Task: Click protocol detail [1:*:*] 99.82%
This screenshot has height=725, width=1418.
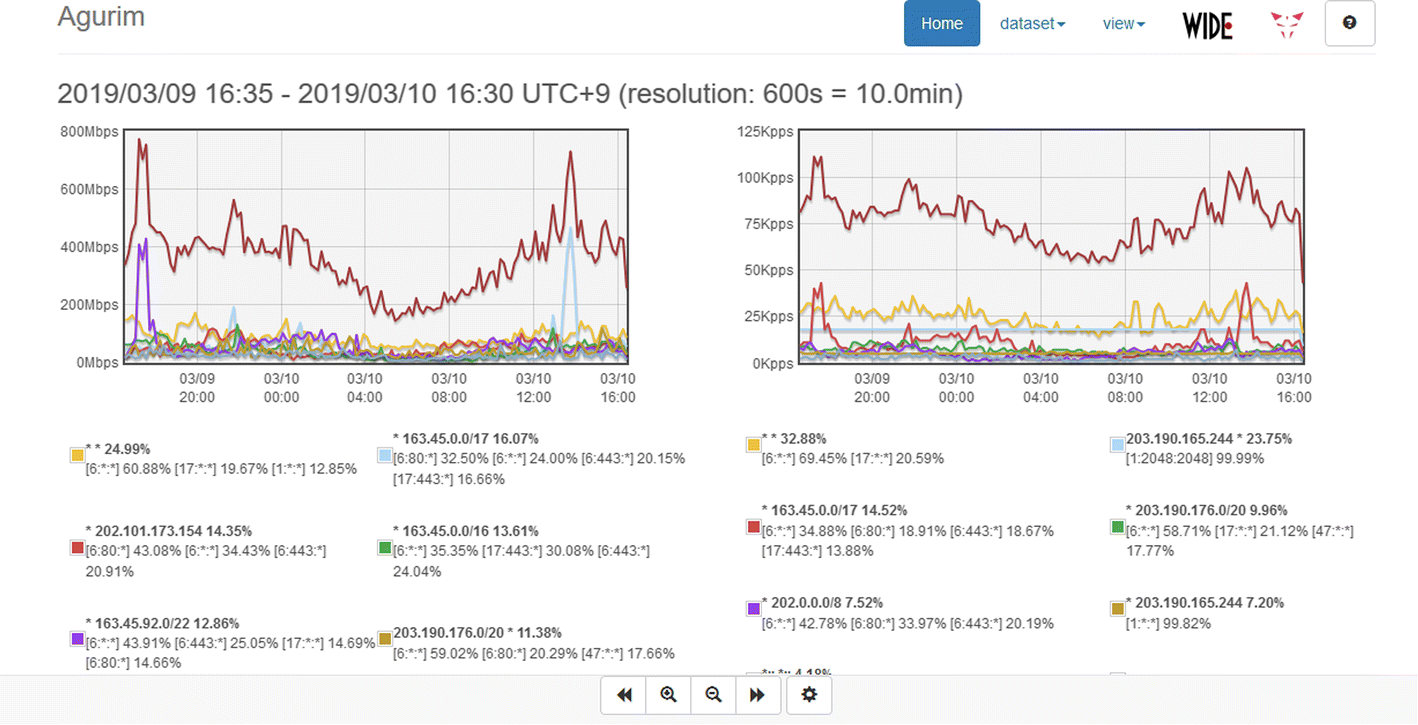Action: tap(1169, 623)
